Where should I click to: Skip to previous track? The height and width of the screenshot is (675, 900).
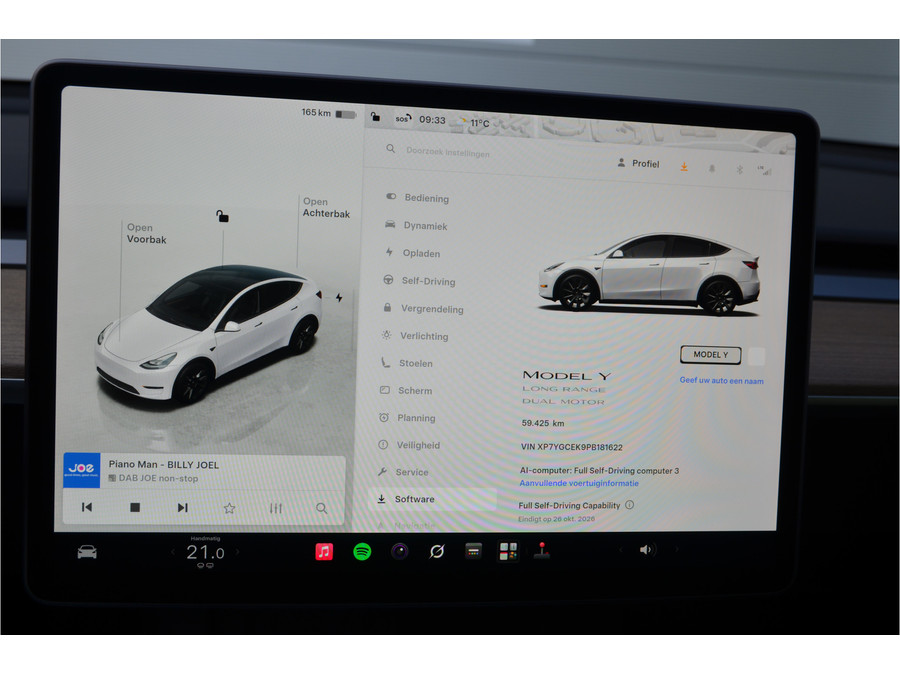(x=87, y=507)
